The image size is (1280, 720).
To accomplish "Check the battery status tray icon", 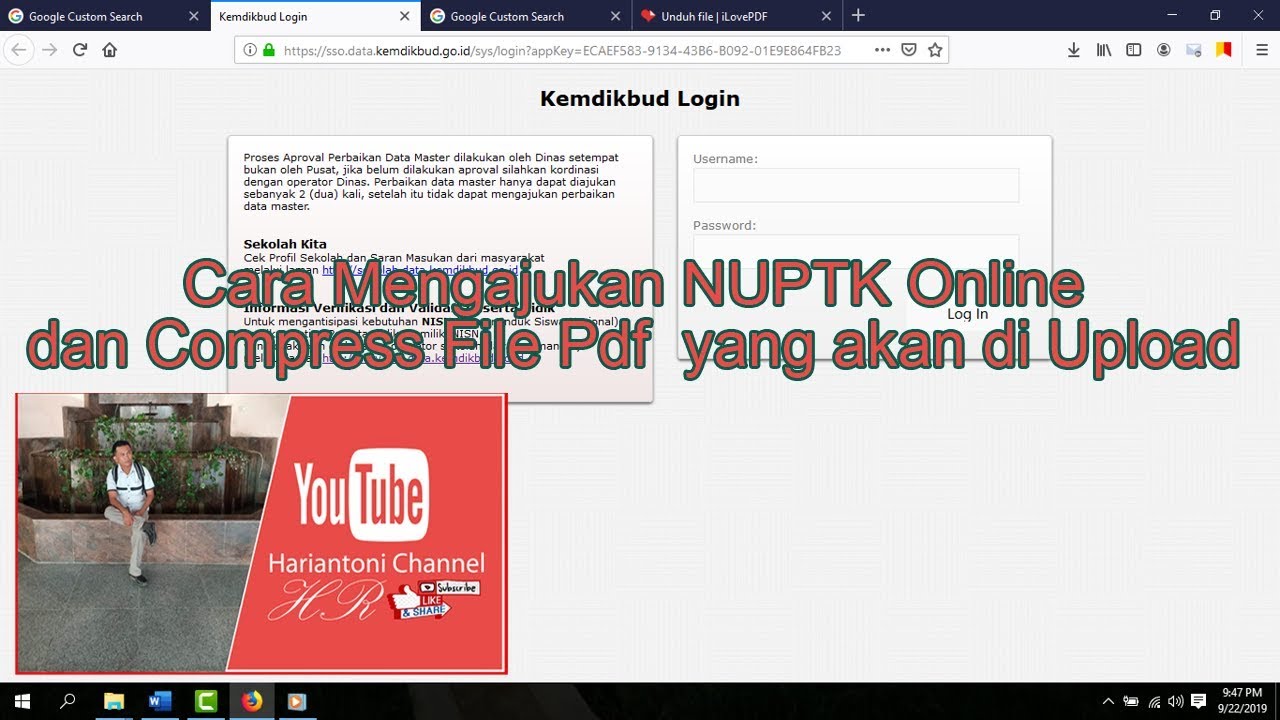I will 1131,701.
